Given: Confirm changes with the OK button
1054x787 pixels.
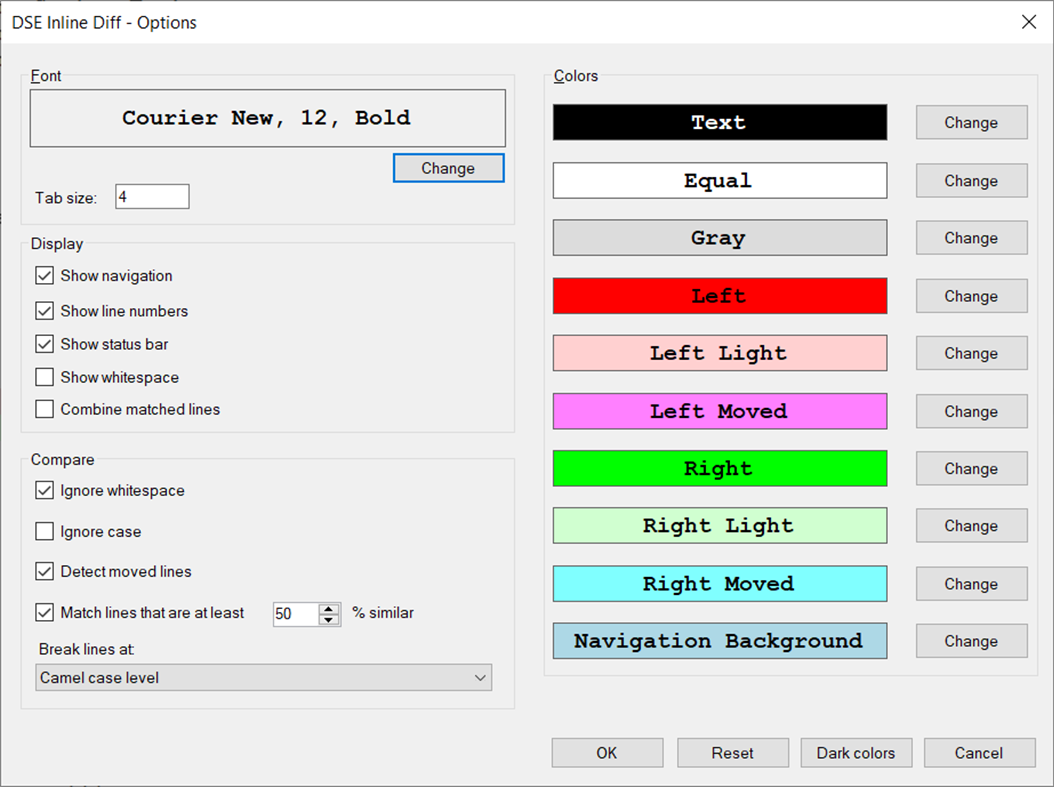Looking at the screenshot, I should [x=607, y=752].
